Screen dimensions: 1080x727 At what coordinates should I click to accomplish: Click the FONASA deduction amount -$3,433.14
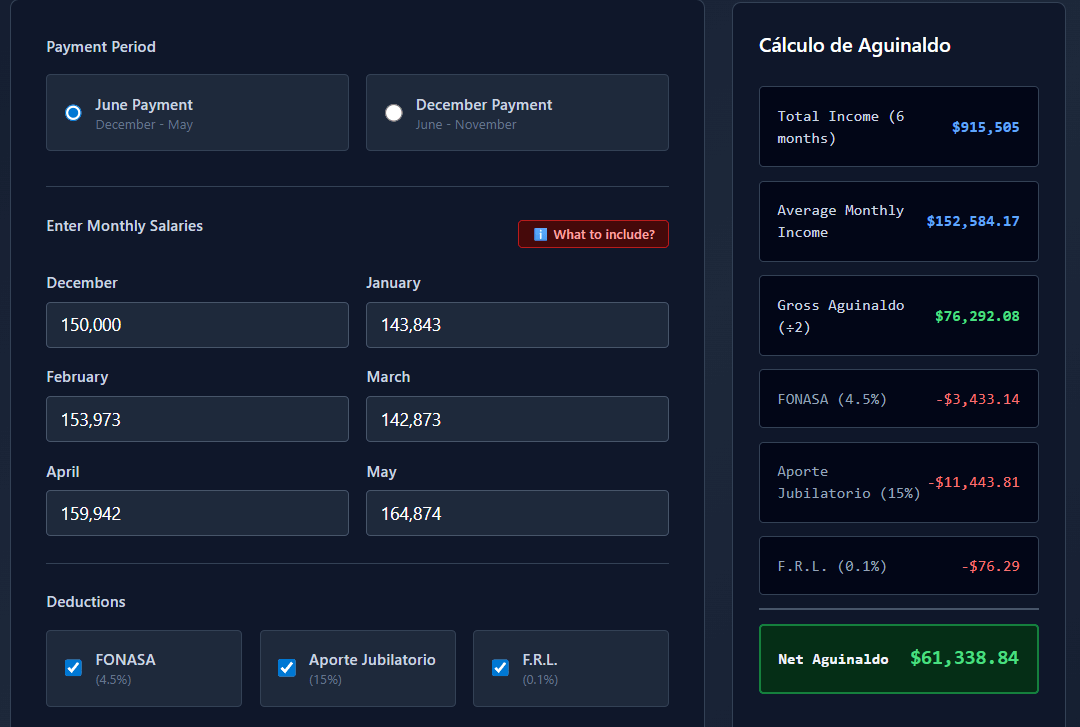point(977,399)
